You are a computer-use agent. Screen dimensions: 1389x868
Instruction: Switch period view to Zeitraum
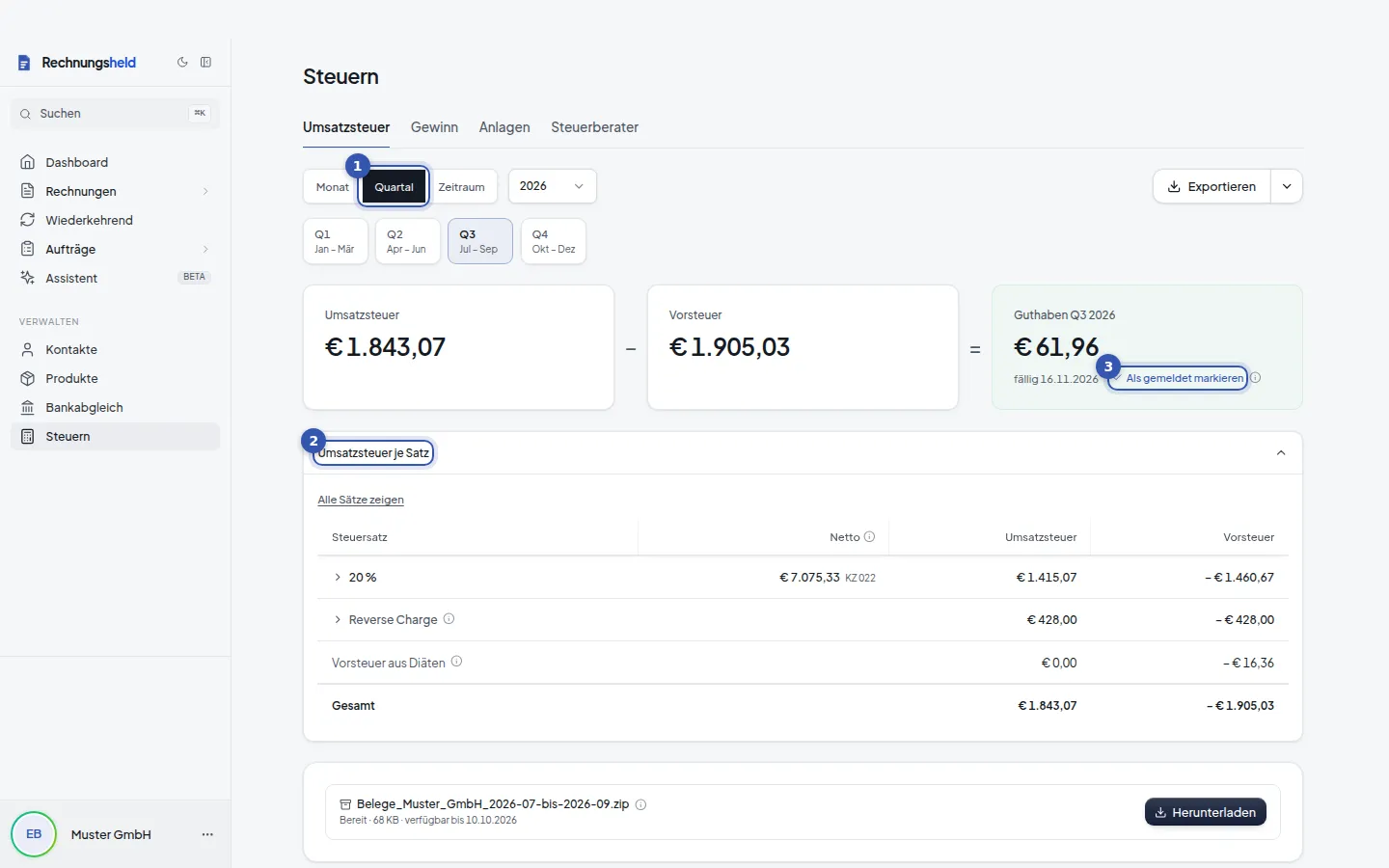(x=461, y=187)
